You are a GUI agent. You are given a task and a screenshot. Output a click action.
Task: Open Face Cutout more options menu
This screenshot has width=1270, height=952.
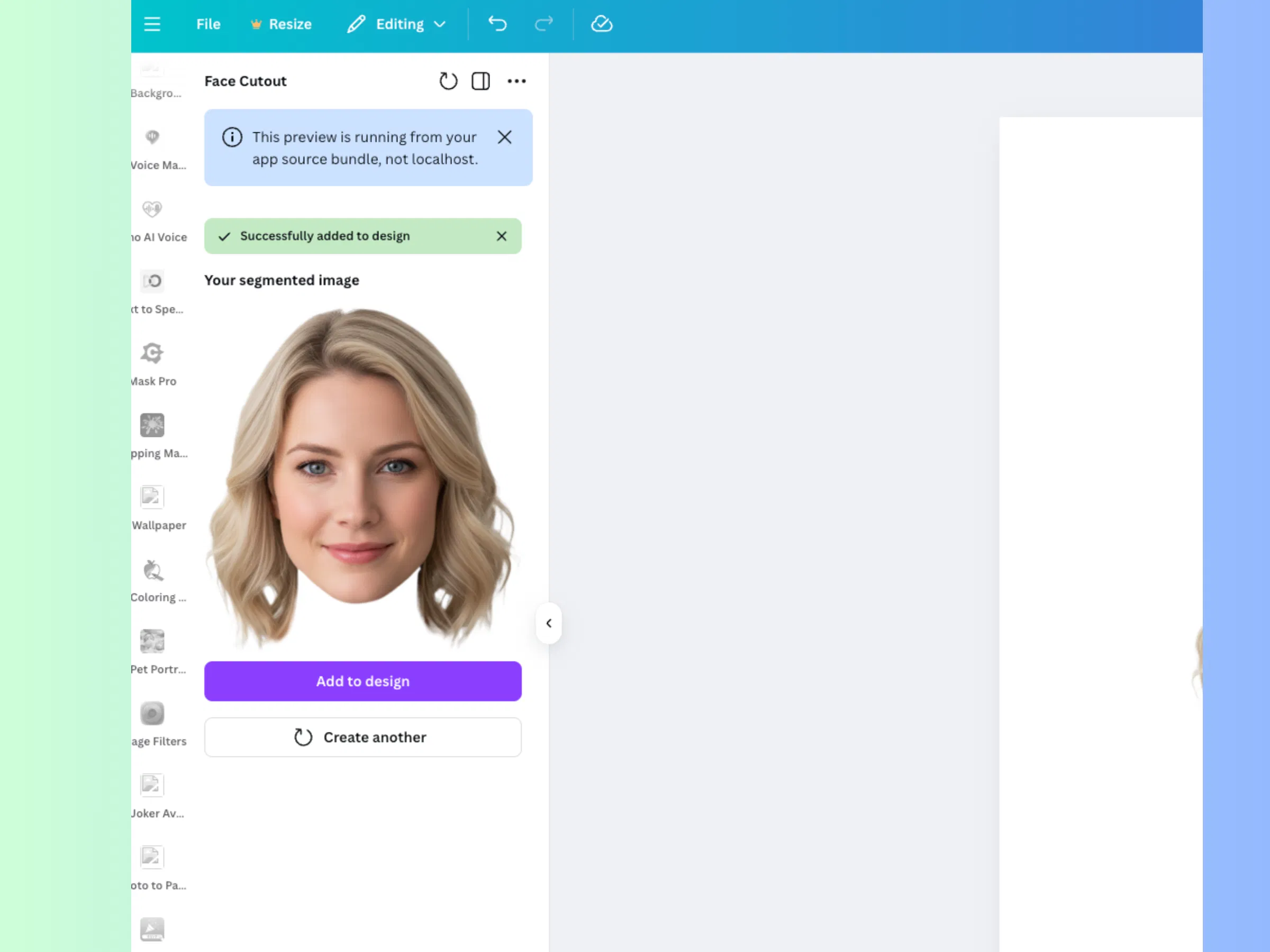516,81
